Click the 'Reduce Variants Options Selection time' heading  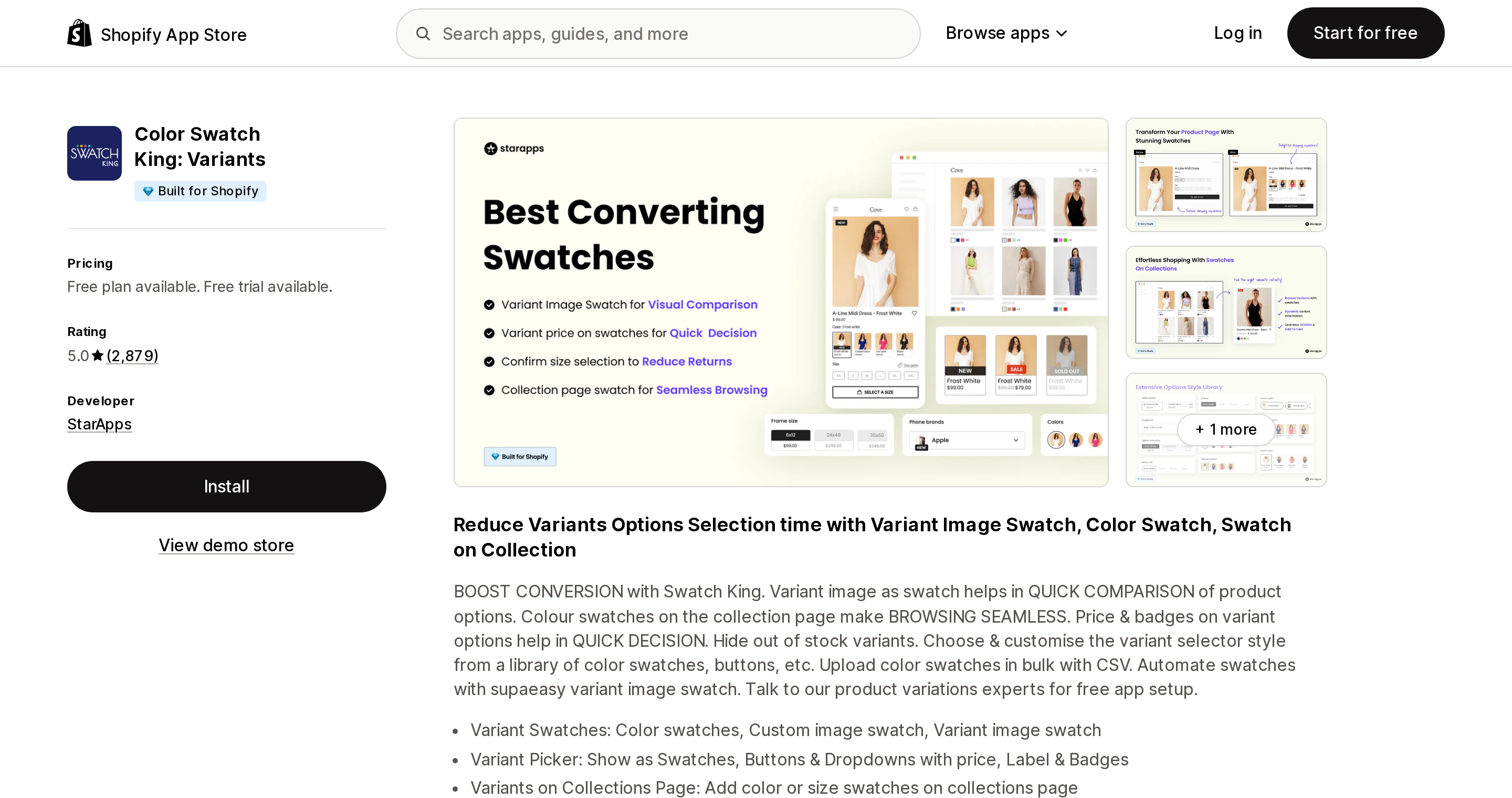point(872,538)
